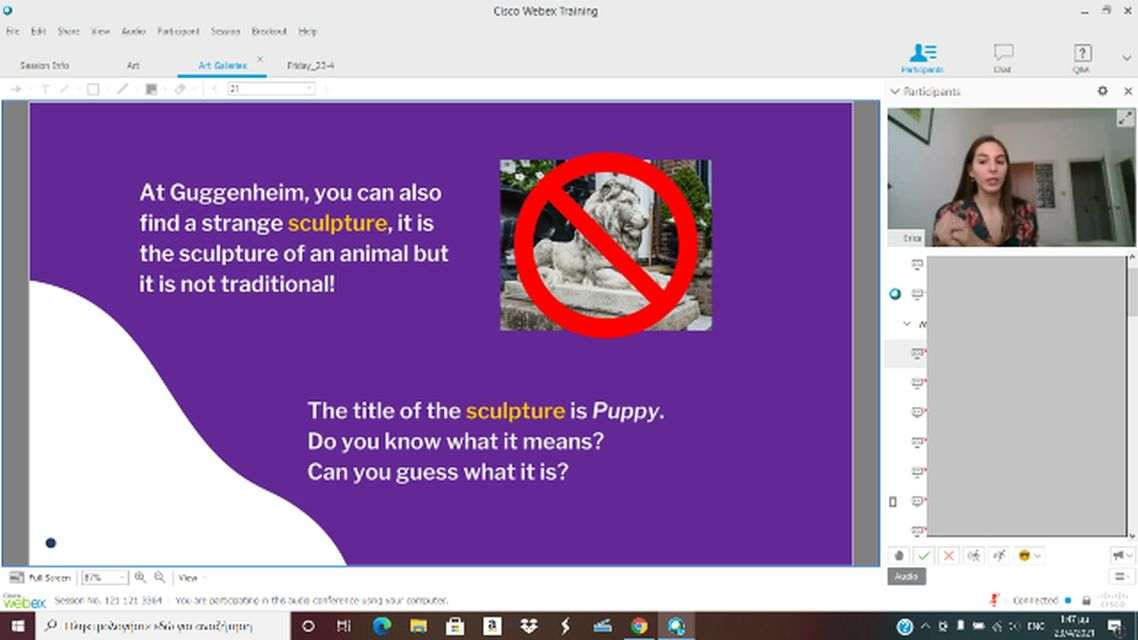Screen dimensions: 1138x640
Task: Open the Breakout menu
Action: pyautogui.click(x=269, y=31)
